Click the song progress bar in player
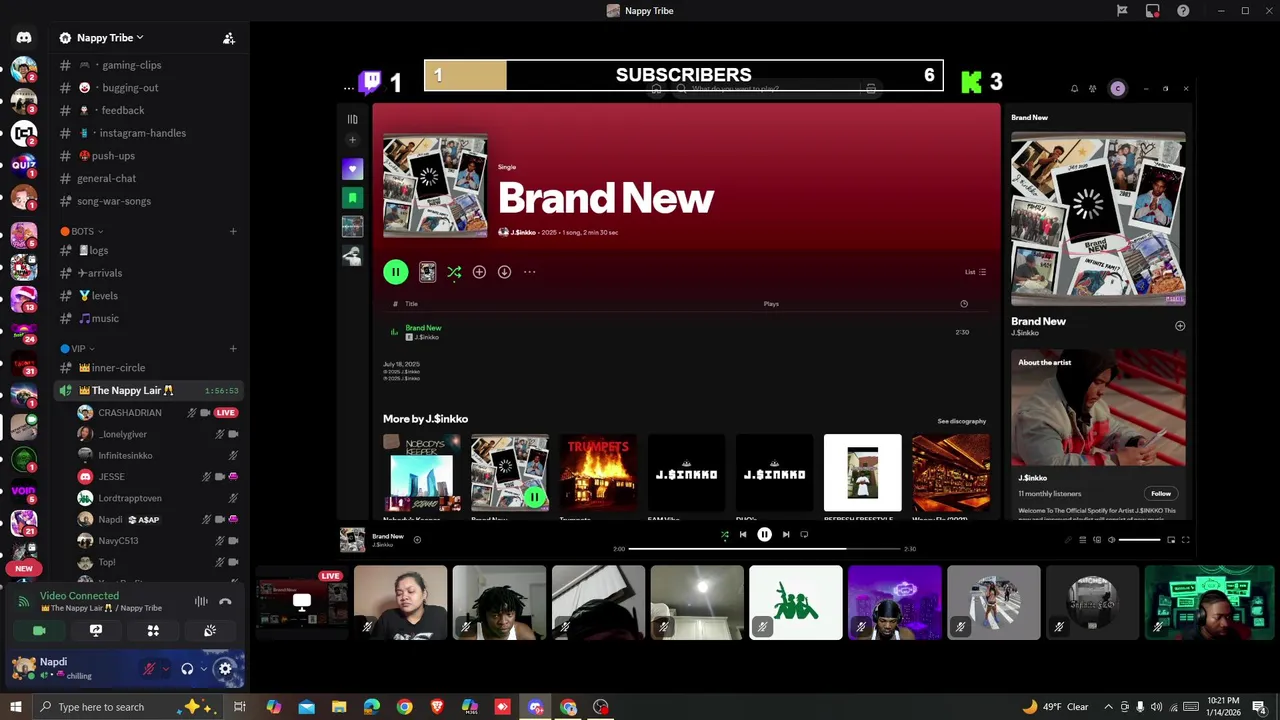This screenshot has height=720, width=1280. point(765,549)
